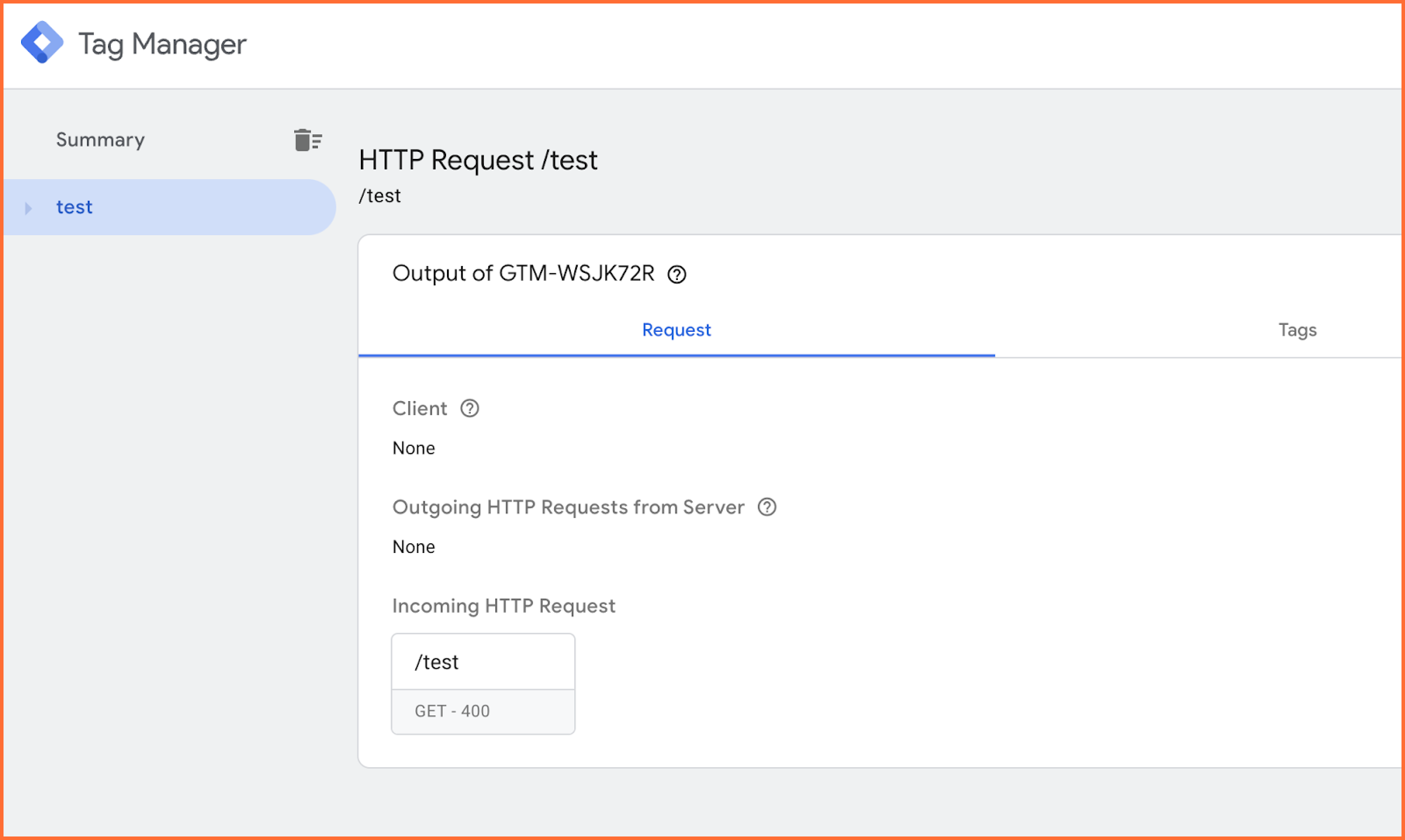
Task: Click the /test subtitle under heading
Action: (x=379, y=196)
